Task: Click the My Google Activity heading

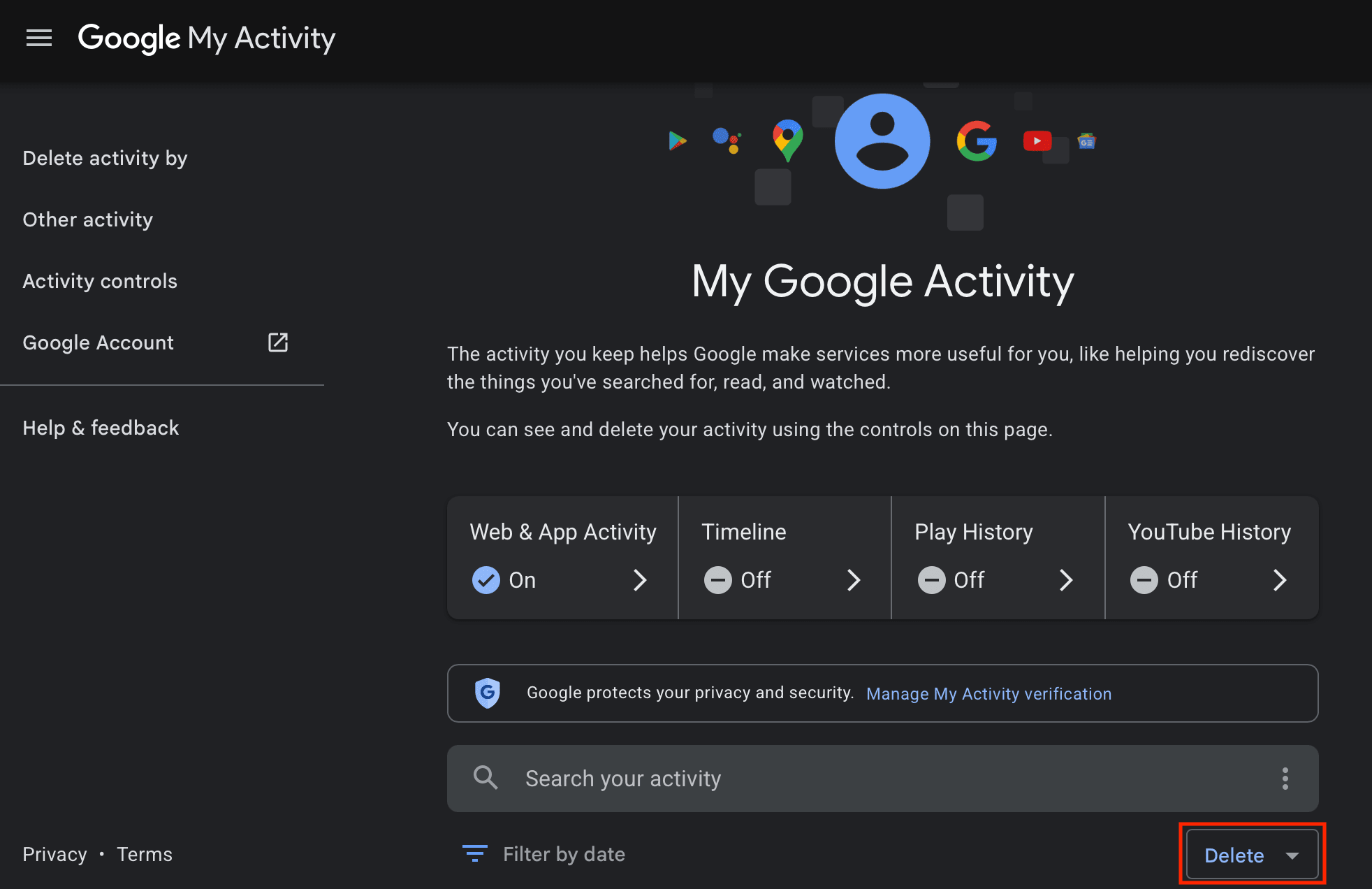Action: pos(882,282)
